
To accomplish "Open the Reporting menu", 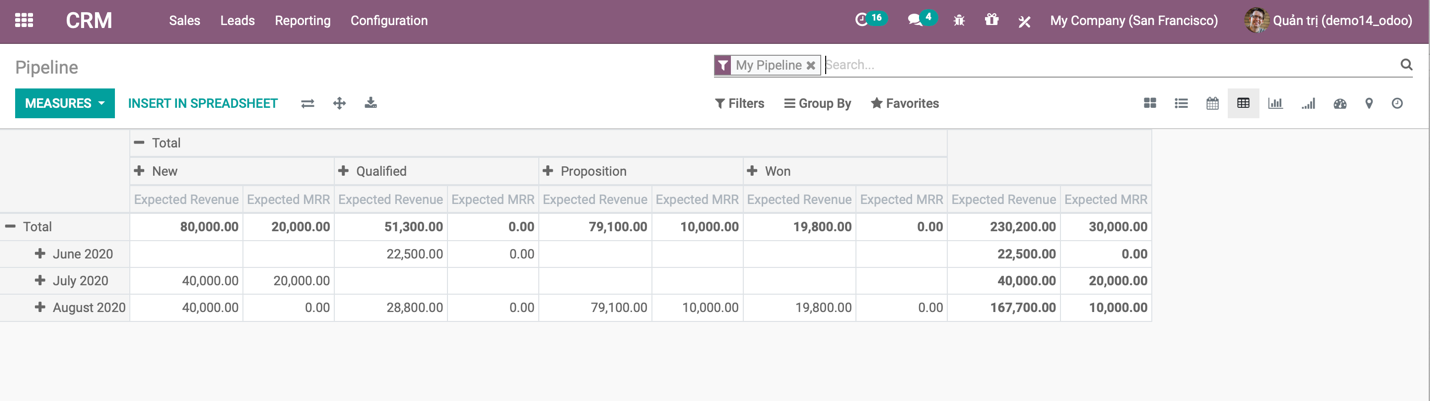I will click(302, 20).
